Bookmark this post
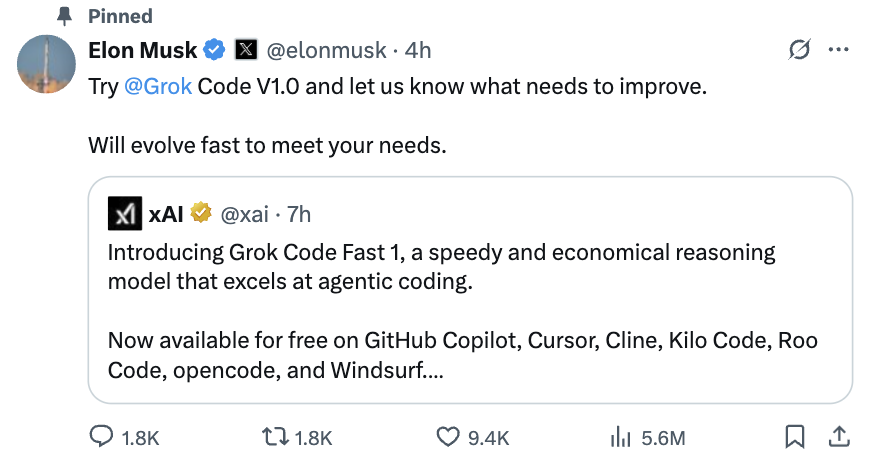Screen dimensions: 870x468 click(795, 437)
